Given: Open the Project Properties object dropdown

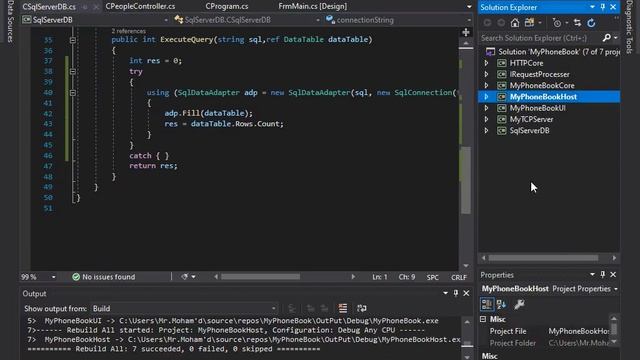Looking at the screenshot, I should pos(616,289).
